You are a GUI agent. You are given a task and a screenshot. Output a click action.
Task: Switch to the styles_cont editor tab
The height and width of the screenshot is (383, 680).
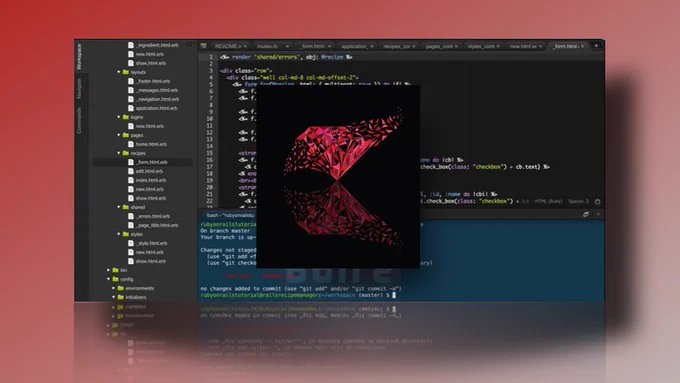click(481, 46)
